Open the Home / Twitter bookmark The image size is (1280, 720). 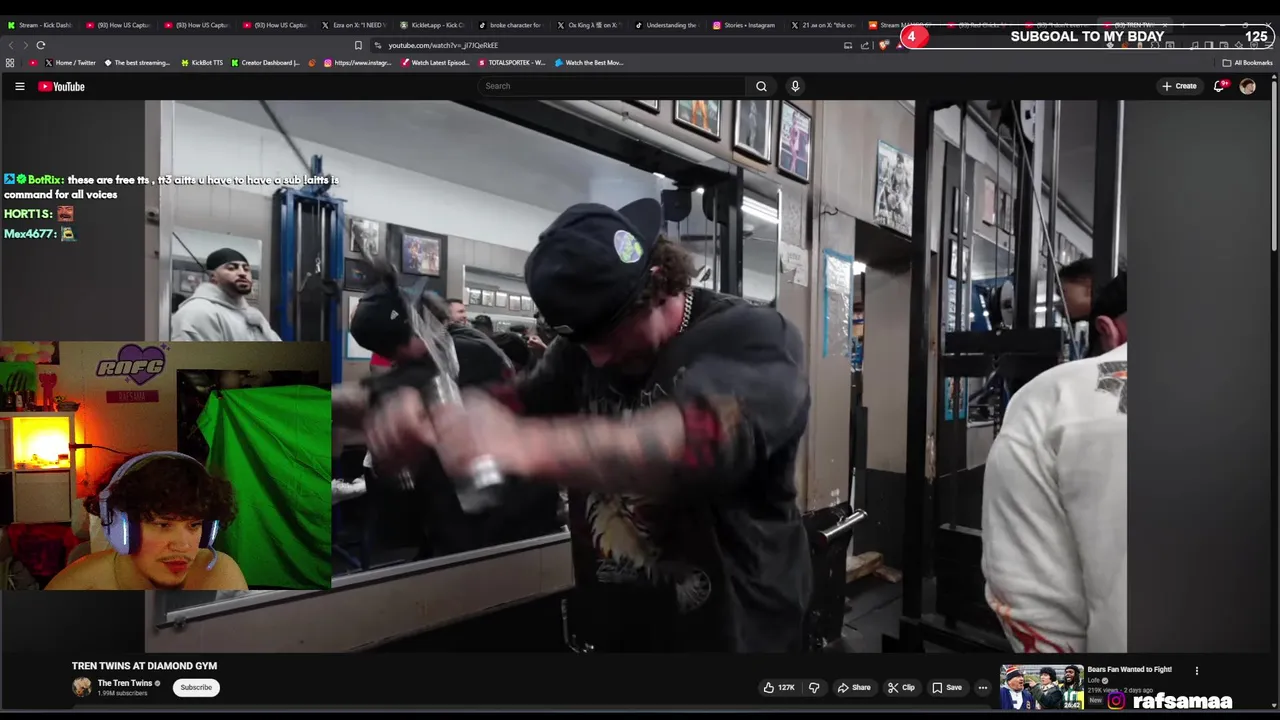(70, 63)
